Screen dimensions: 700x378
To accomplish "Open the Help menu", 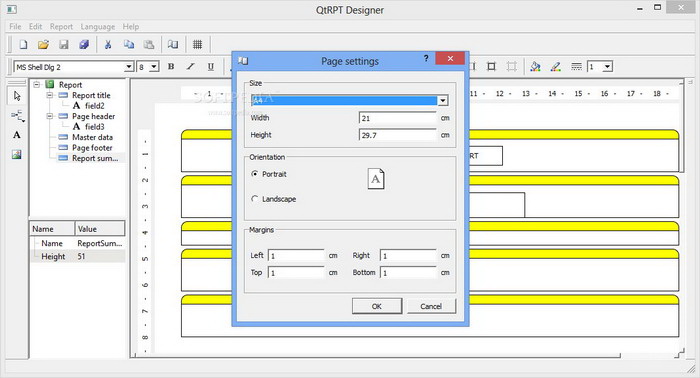I will (131, 26).
